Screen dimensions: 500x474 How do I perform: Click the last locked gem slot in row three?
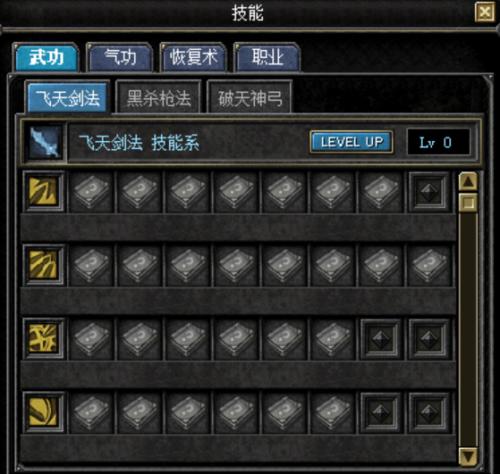click(429, 339)
